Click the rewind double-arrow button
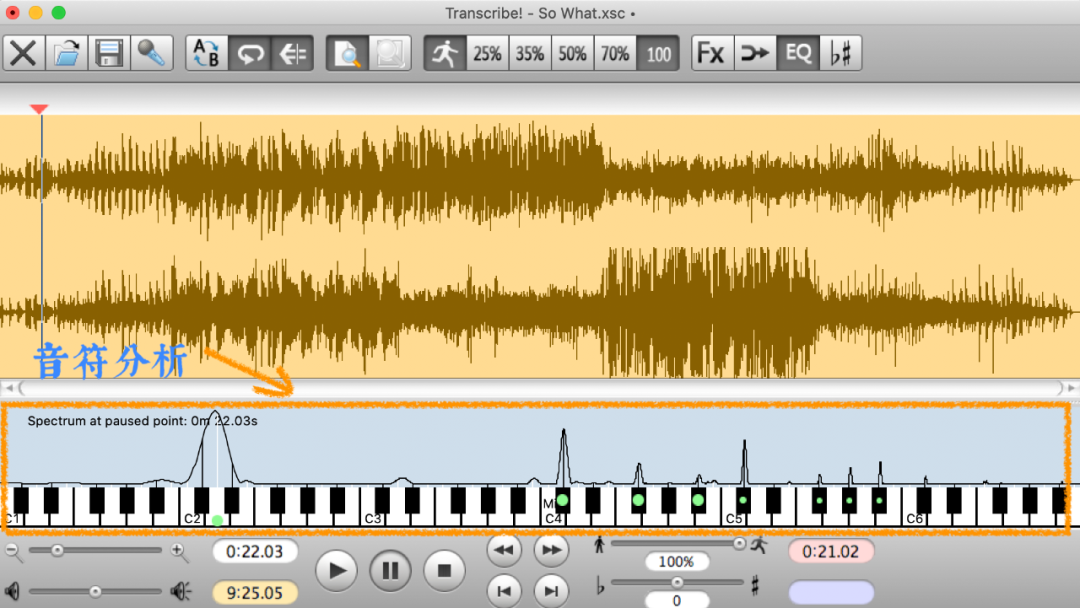1080x608 pixels. pyautogui.click(x=503, y=550)
